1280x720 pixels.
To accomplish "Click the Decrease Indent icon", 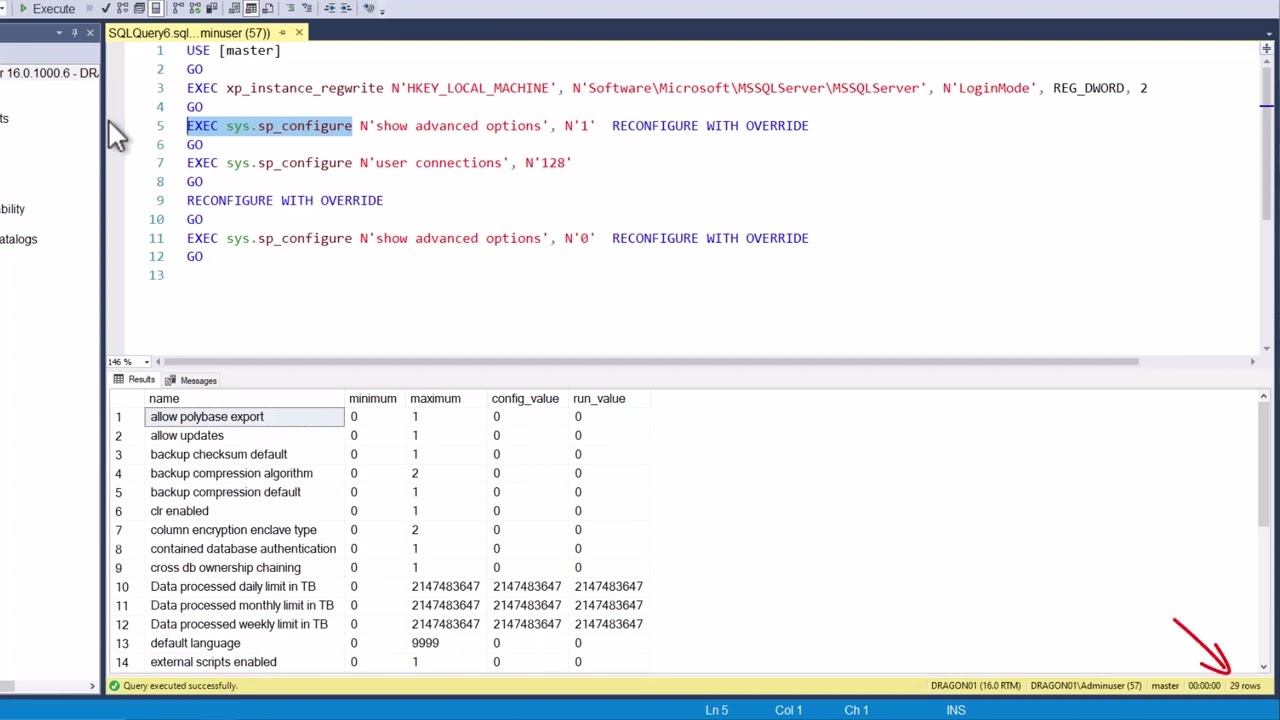I will tap(330, 8).
